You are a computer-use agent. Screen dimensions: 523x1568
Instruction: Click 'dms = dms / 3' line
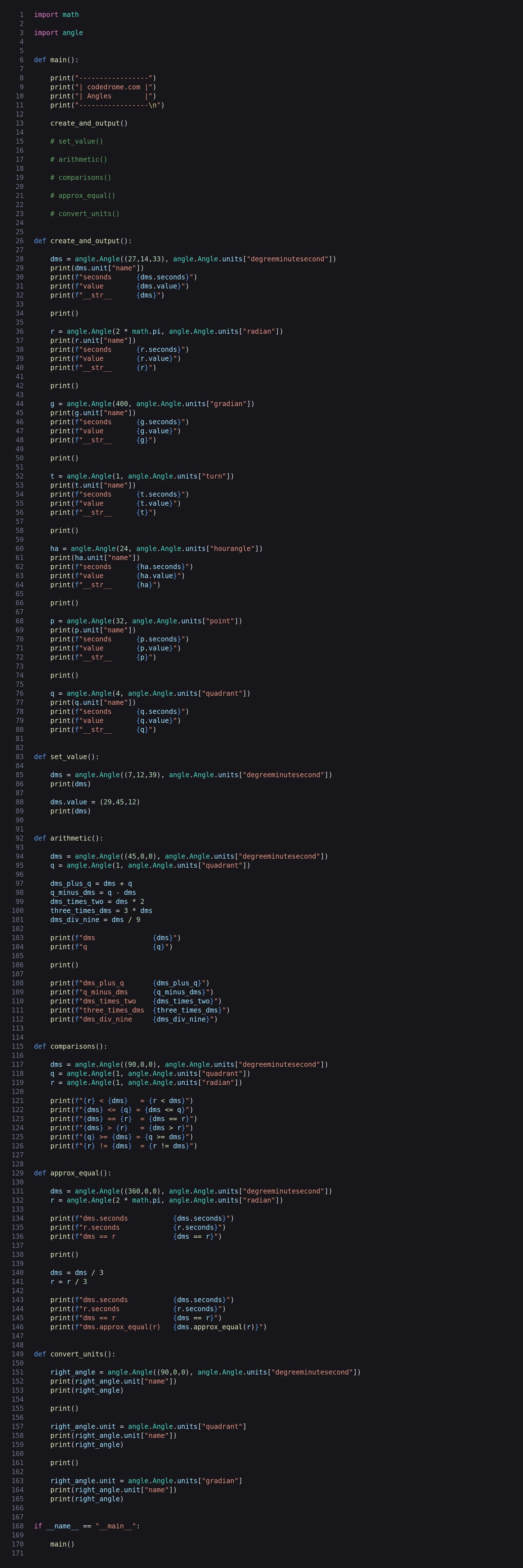tap(77, 1273)
